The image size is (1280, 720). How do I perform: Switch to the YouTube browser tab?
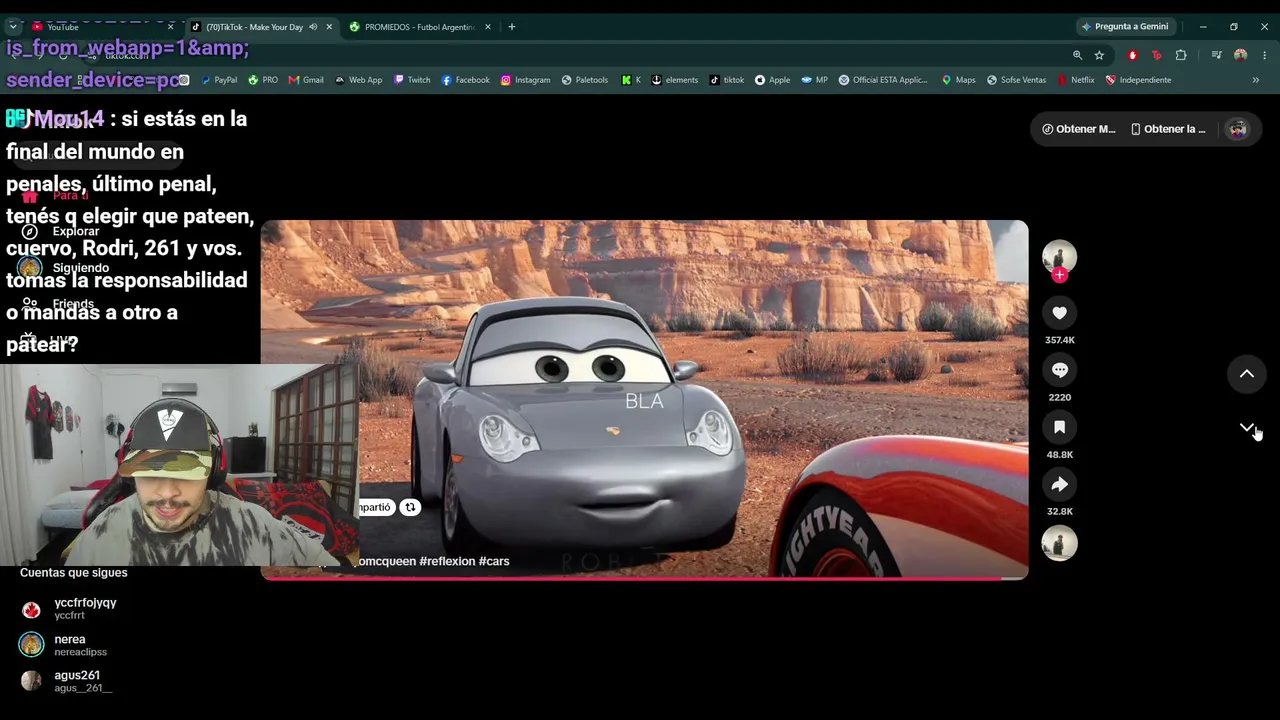[x=100, y=27]
